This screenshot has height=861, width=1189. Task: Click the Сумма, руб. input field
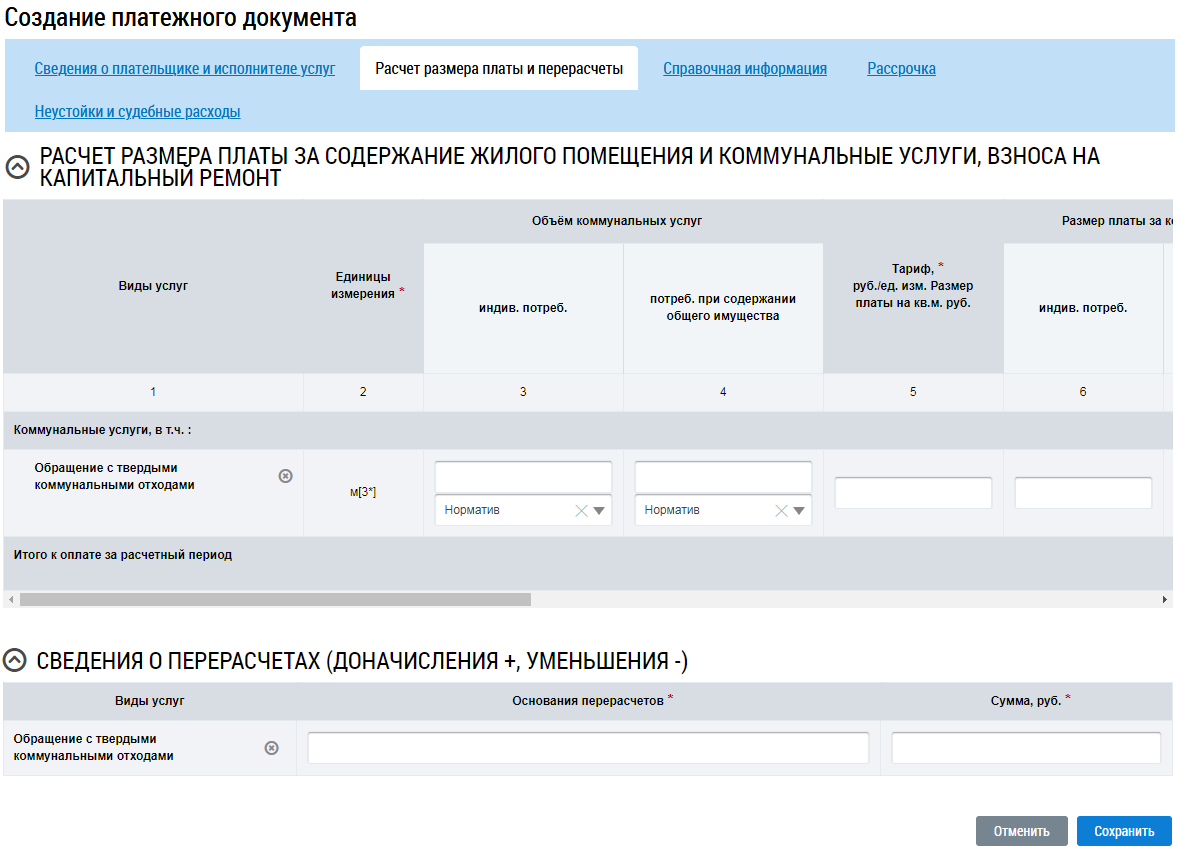(x=1026, y=748)
